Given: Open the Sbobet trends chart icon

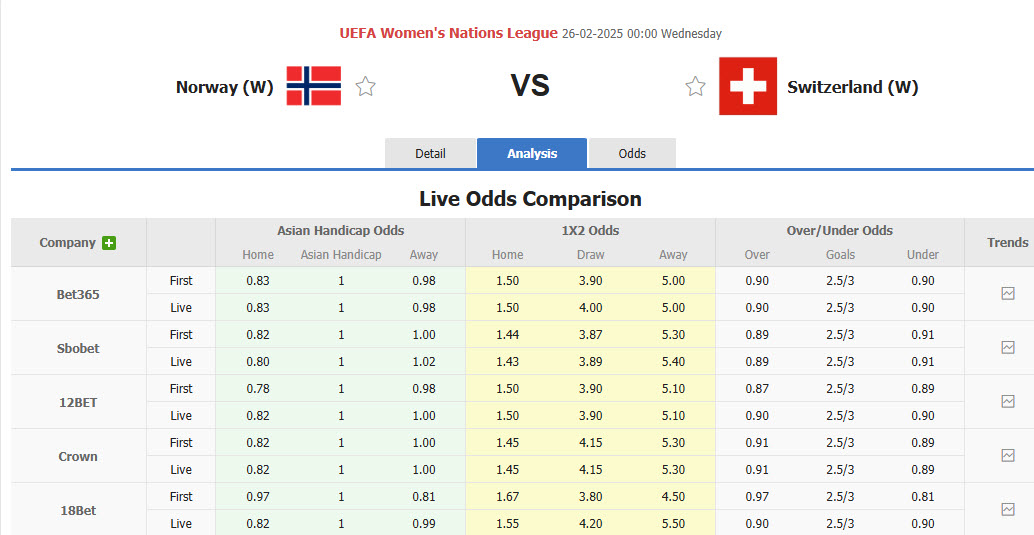Looking at the screenshot, I should tap(1007, 348).
